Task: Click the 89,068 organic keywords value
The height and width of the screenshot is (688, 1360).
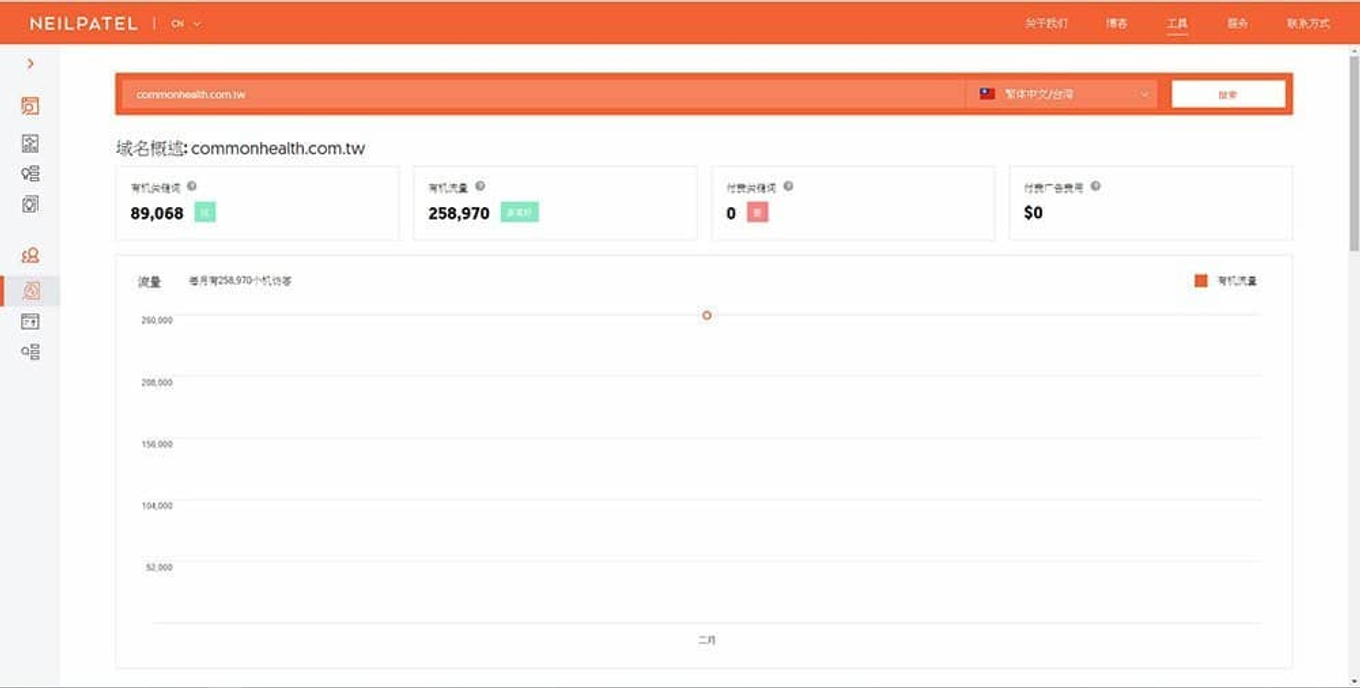Action: click(x=157, y=213)
